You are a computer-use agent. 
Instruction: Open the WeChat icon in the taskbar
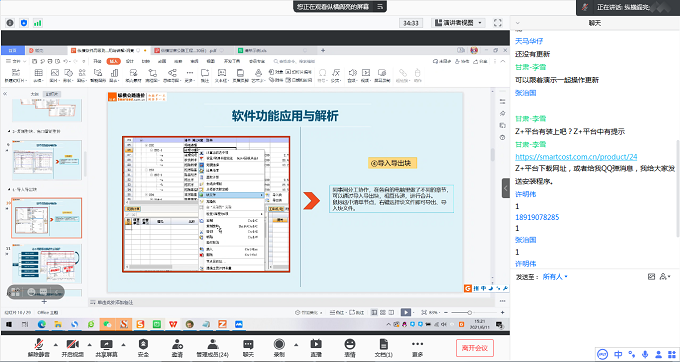107,324
